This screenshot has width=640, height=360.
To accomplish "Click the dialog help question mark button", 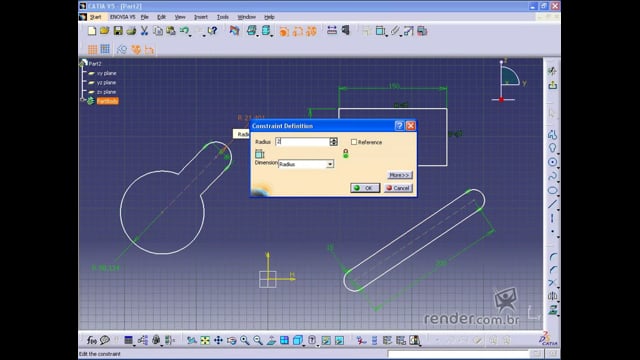I will (x=400, y=126).
